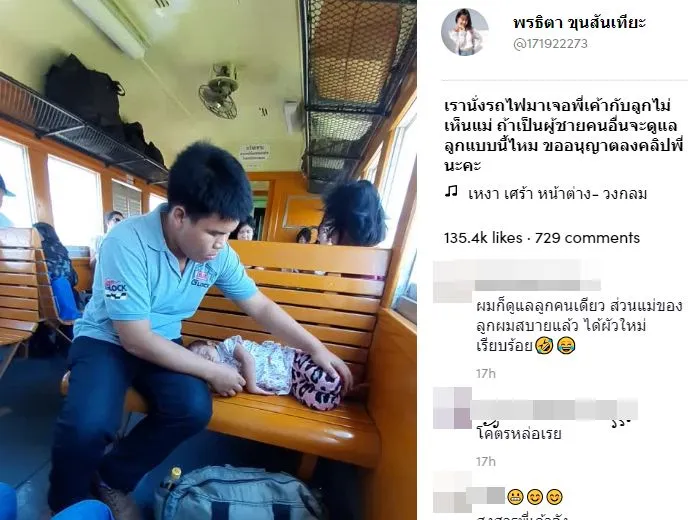Click the 135.4k likes count
This screenshot has height=520, width=688.
click(x=483, y=238)
